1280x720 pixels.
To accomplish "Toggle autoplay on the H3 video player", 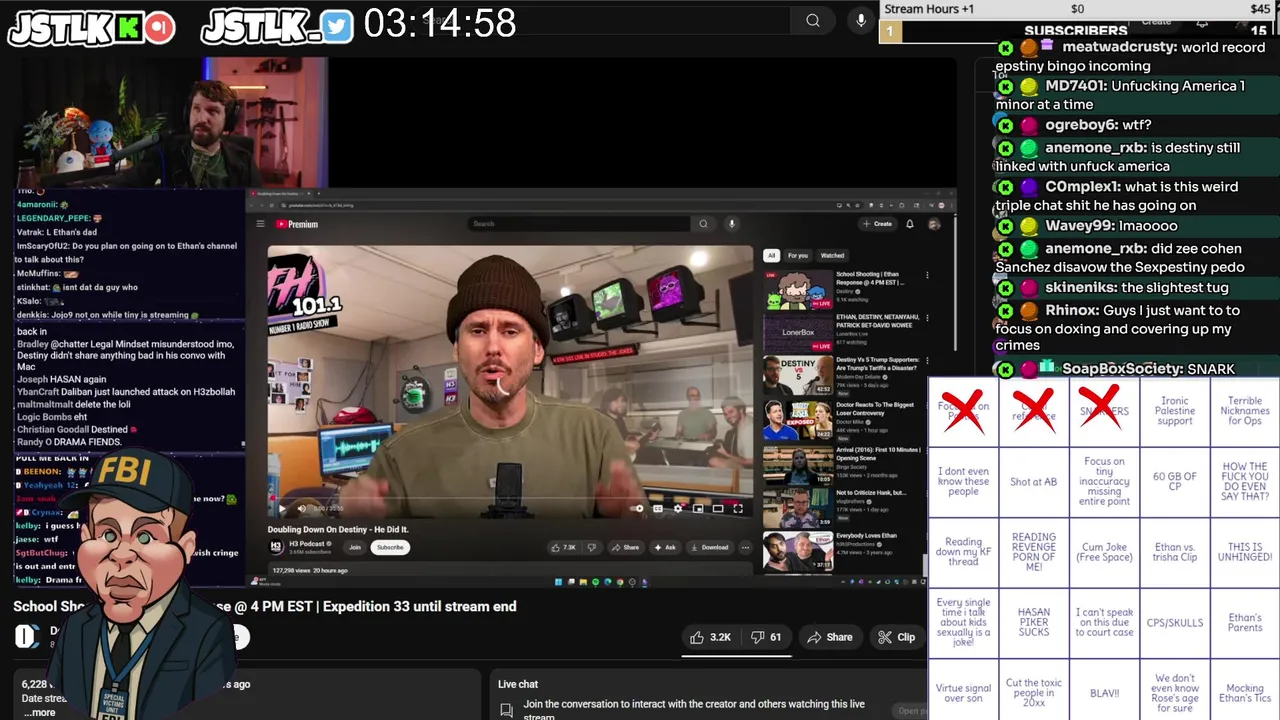I will click(x=638, y=508).
